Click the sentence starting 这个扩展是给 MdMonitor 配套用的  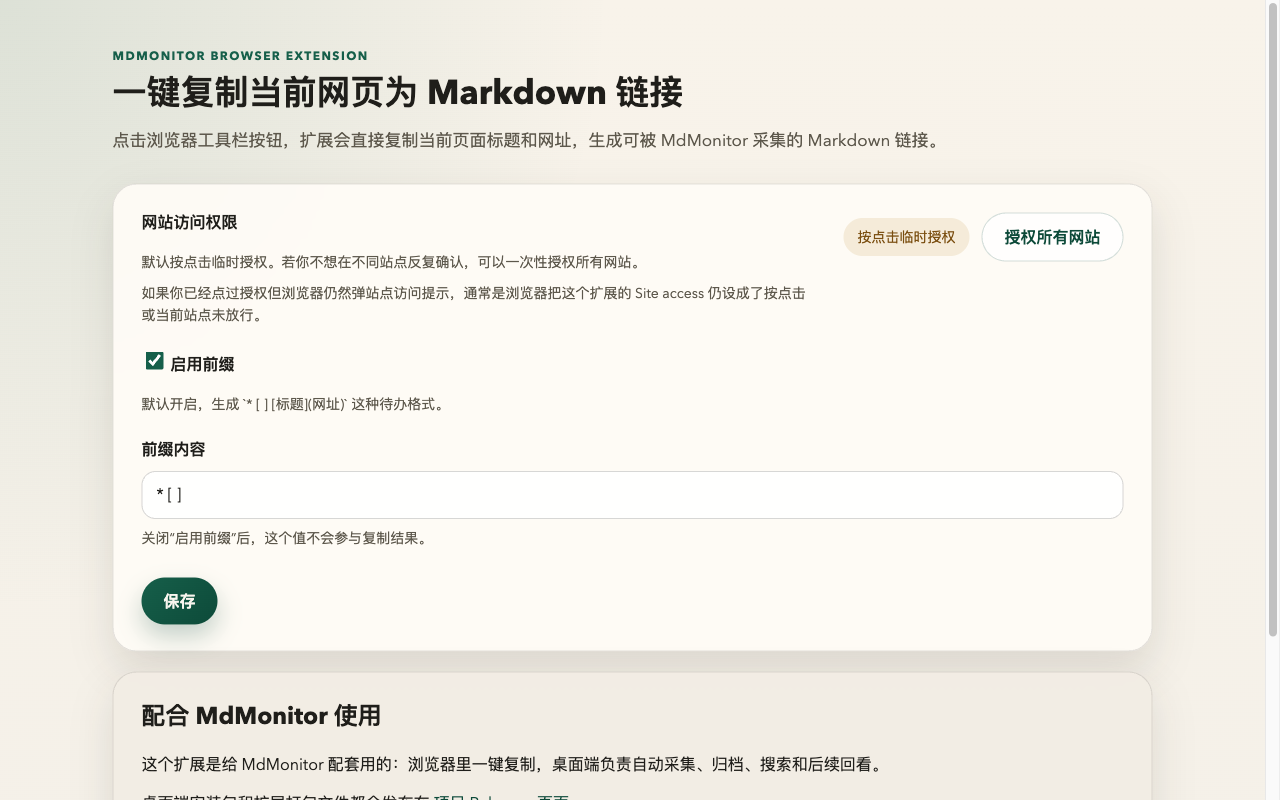click(x=513, y=765)
